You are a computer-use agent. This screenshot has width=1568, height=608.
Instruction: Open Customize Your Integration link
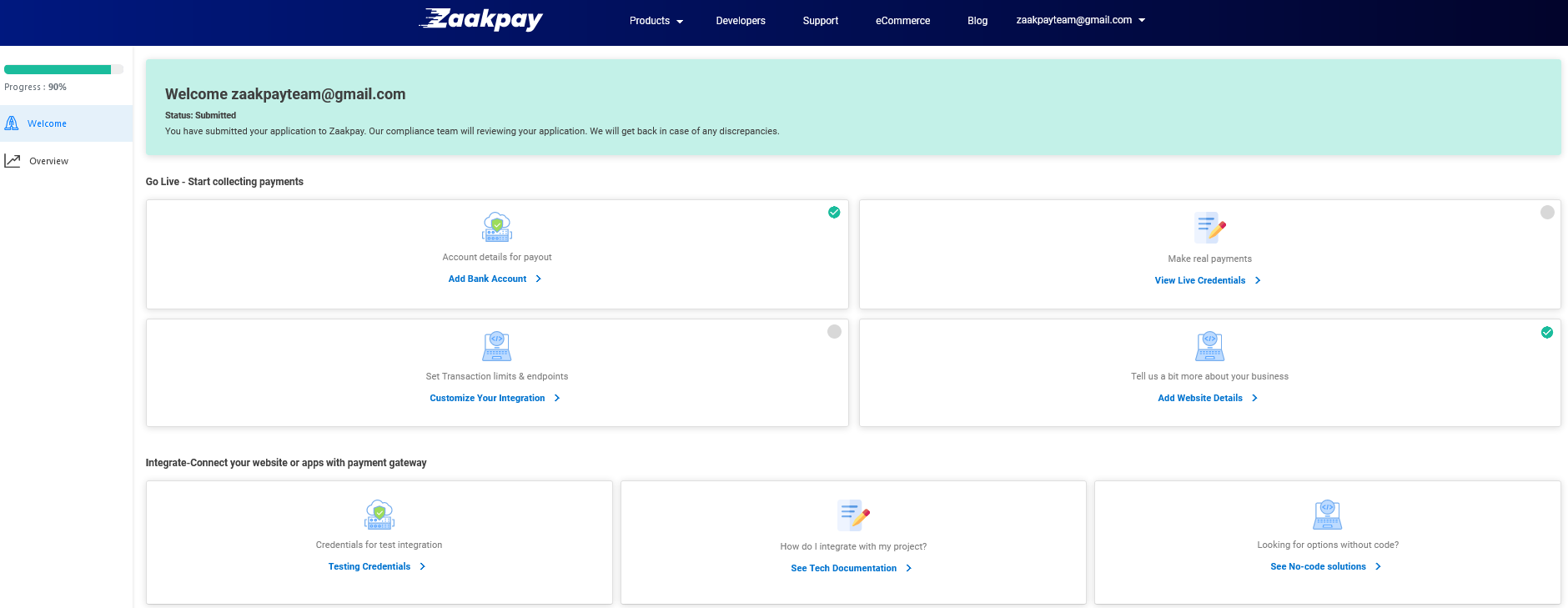[487, 398]
